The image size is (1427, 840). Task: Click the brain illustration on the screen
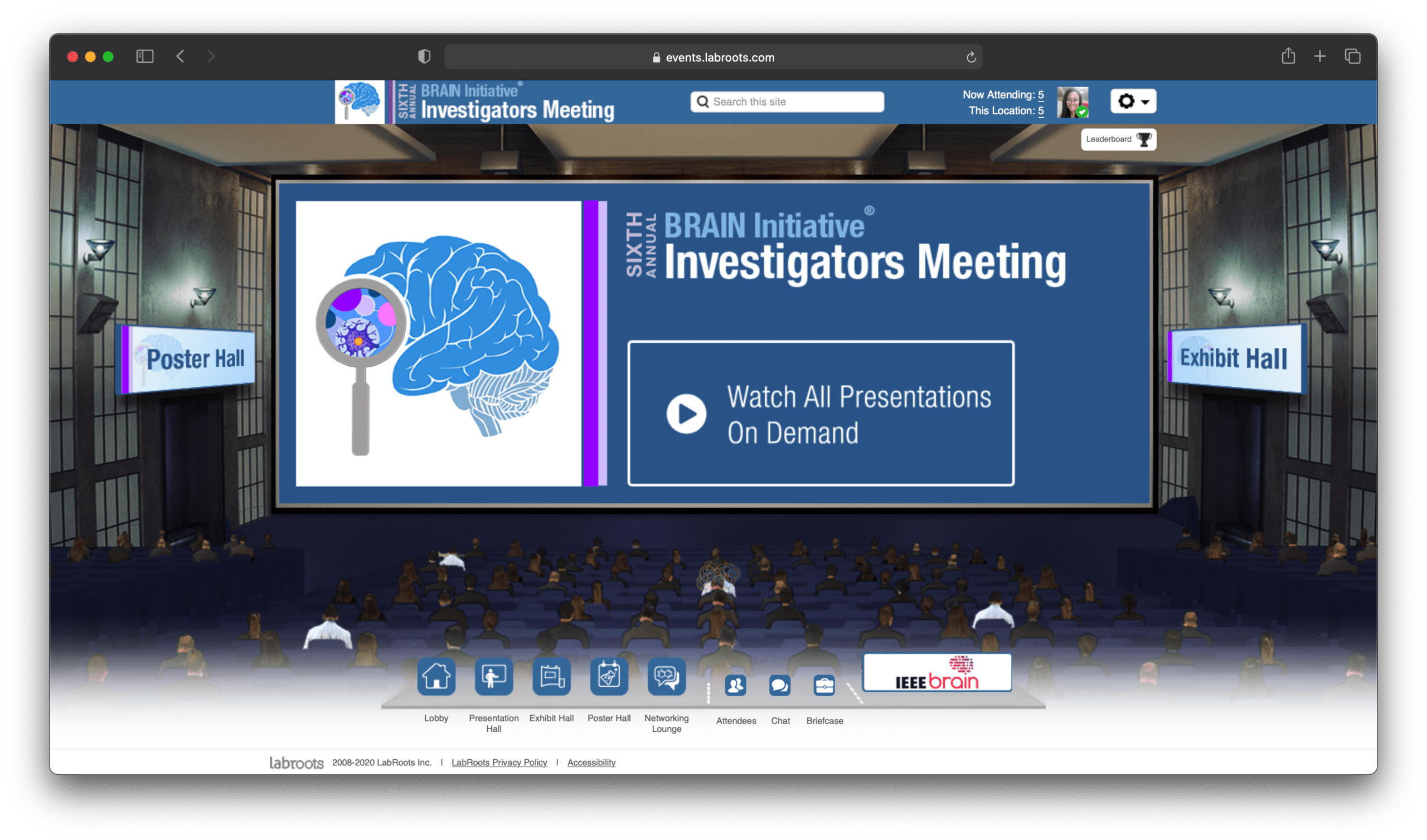tap(439, 343)
